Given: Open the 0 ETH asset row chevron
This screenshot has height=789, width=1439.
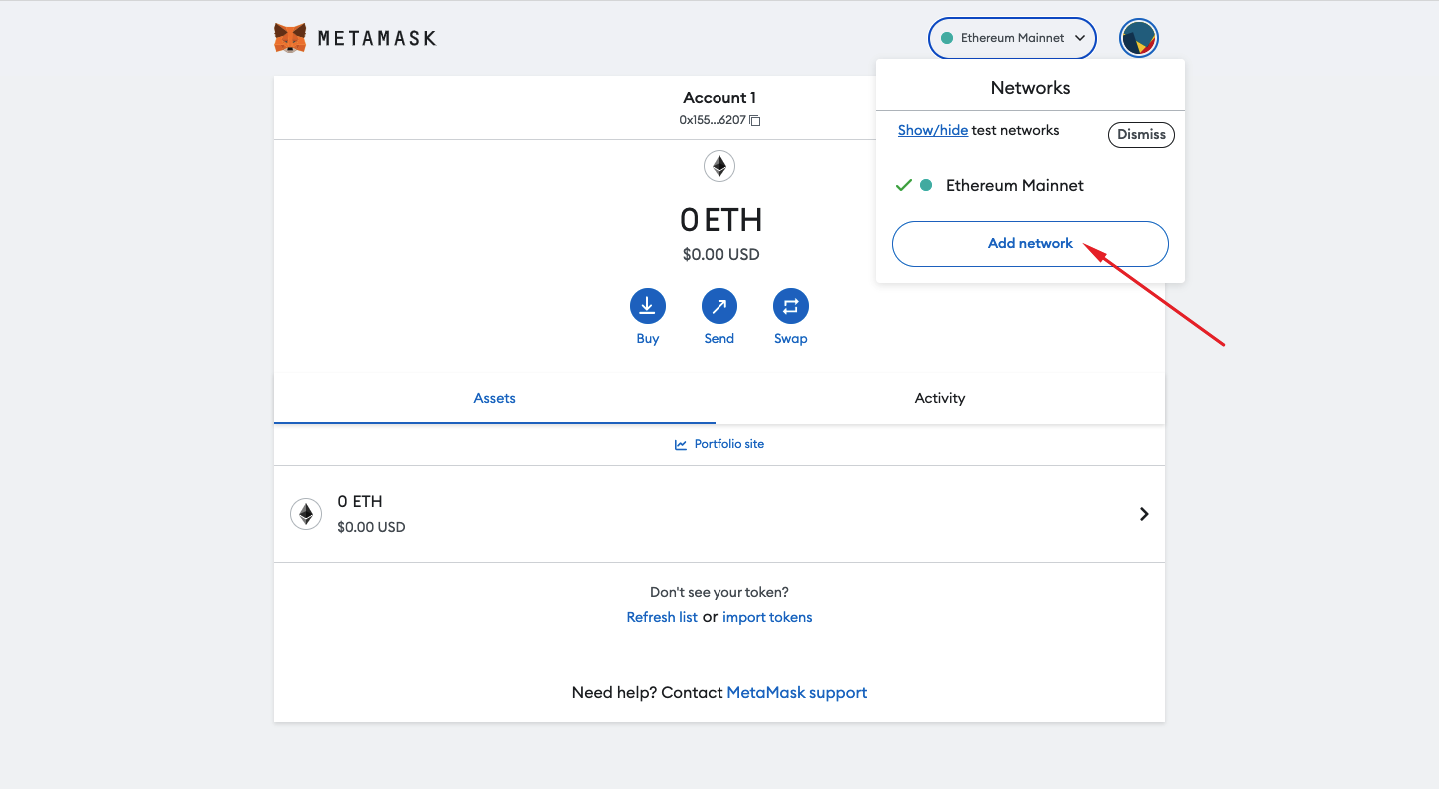Looking at the screenshot, I should click(x=1144, y=514).
